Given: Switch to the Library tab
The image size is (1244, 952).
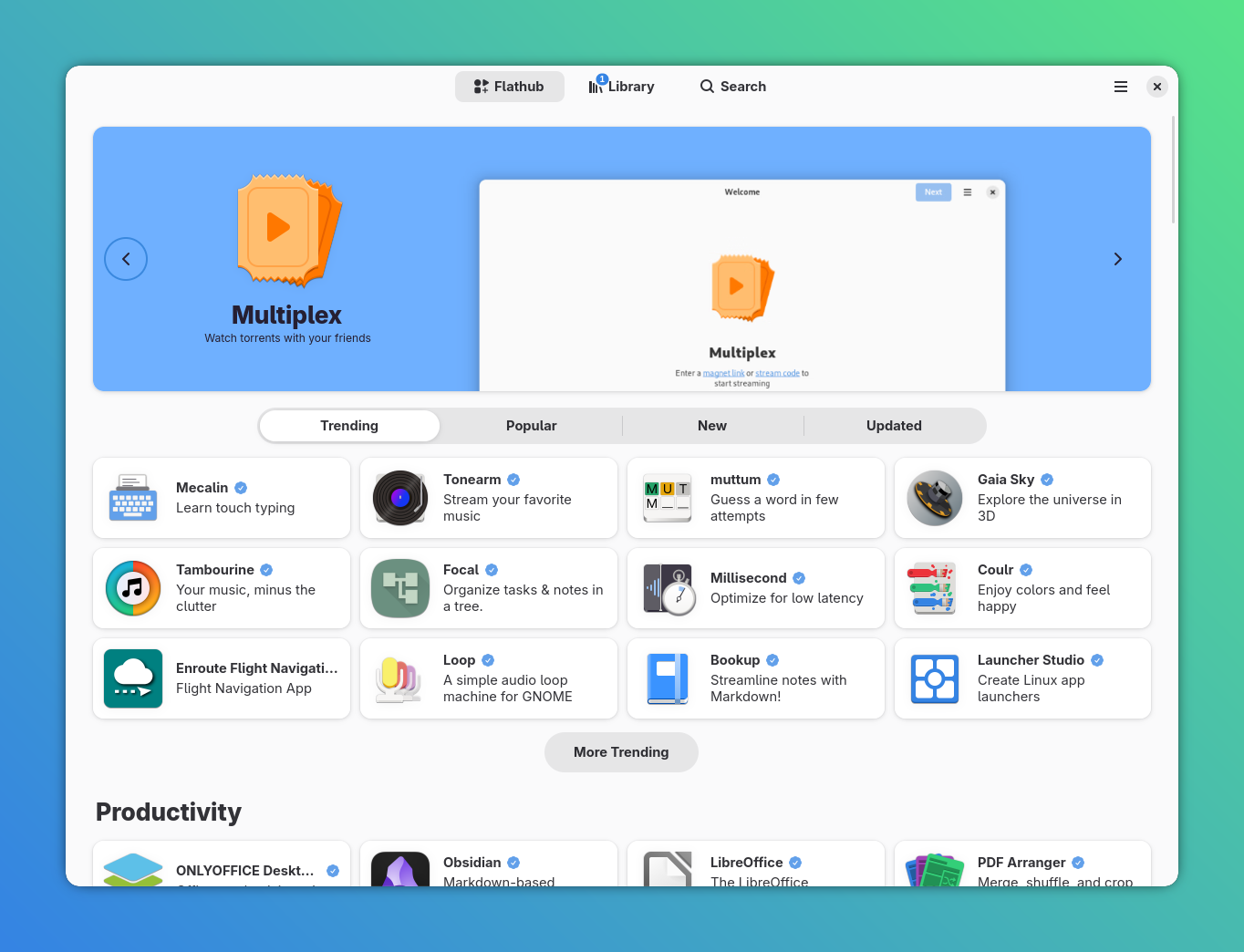Looking at the screenshot, I should pos(622,87).
